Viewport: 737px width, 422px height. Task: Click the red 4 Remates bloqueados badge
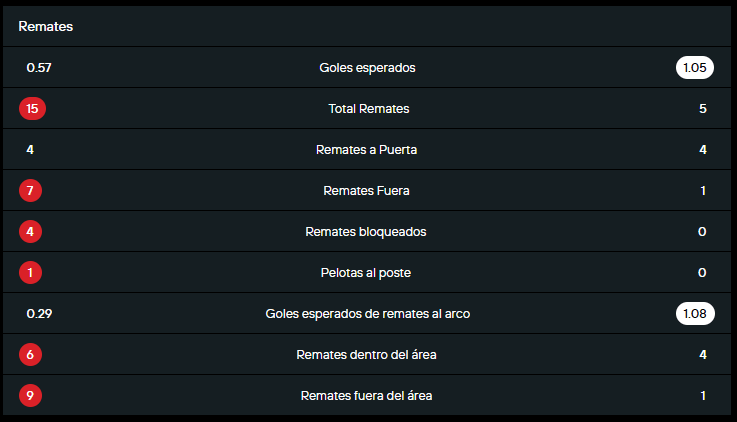point(31,231)
